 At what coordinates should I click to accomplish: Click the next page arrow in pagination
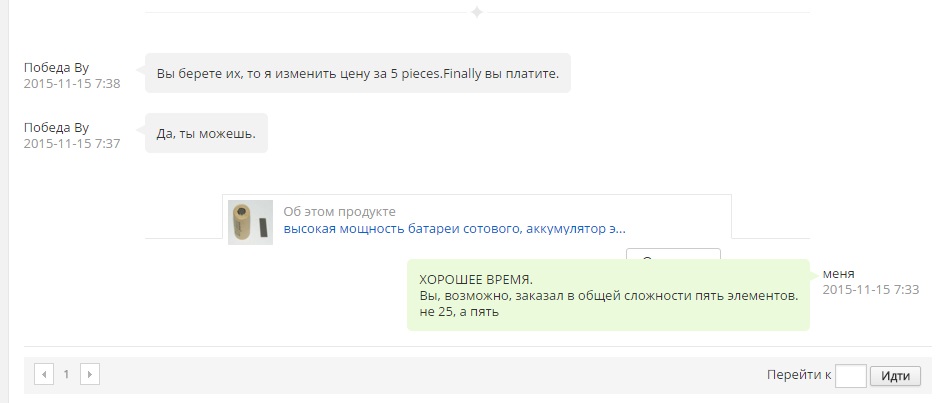click(x=90, y=375)
